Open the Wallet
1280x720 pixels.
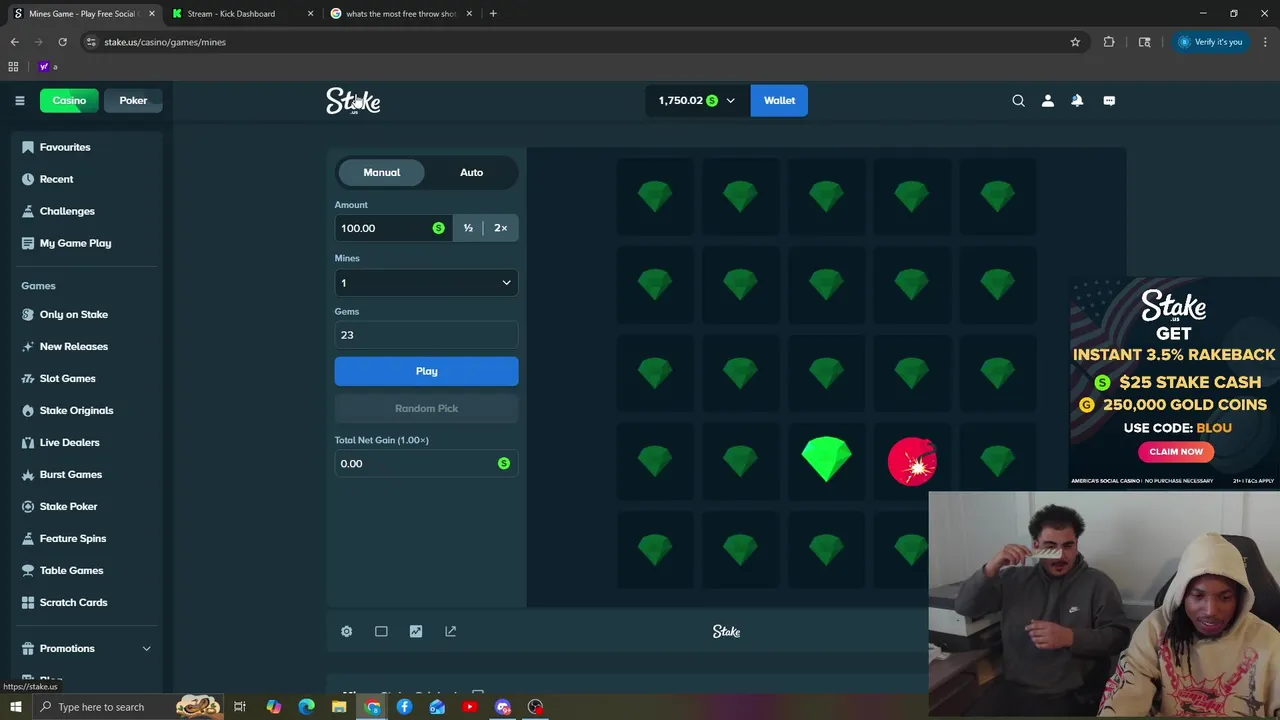coord(779,100)
